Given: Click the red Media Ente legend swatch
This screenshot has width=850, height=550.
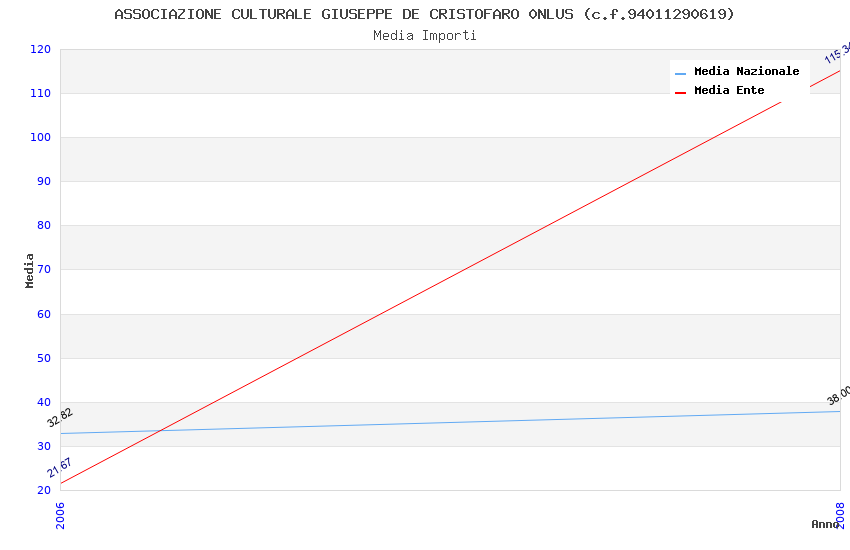Looking at the screenshot, I should (x=680, y=93).
